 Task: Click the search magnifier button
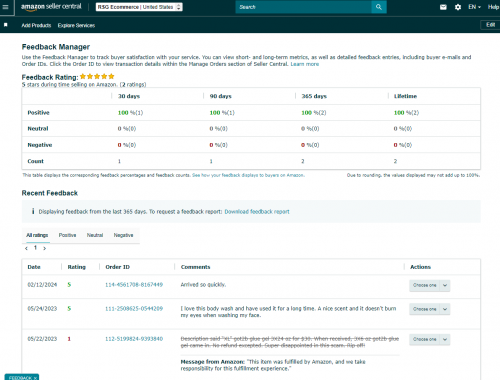click(379, 7)
